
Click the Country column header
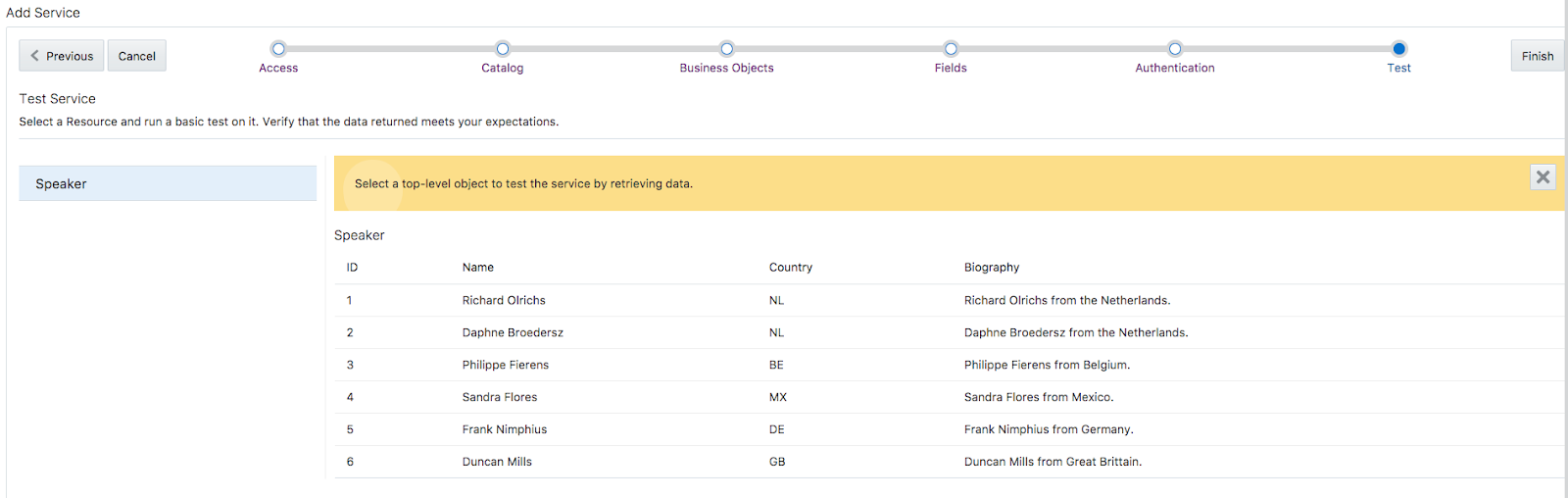click(791, 267)
